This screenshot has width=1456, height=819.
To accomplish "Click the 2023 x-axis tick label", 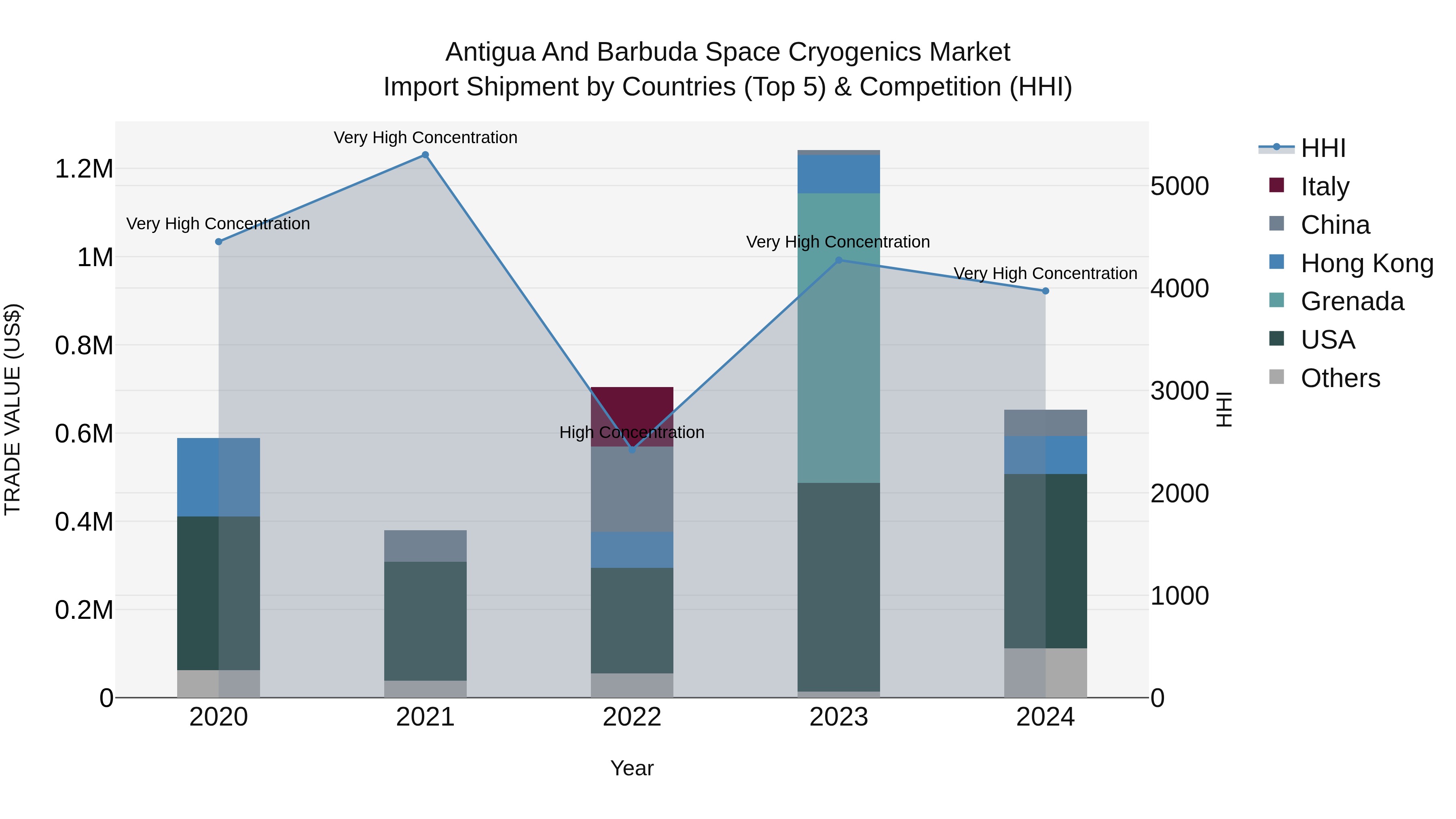I will (839, 717).
